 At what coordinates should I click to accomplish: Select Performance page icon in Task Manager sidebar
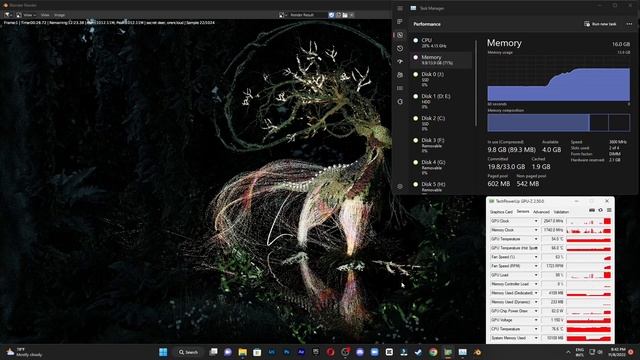[x=400, y=35]
